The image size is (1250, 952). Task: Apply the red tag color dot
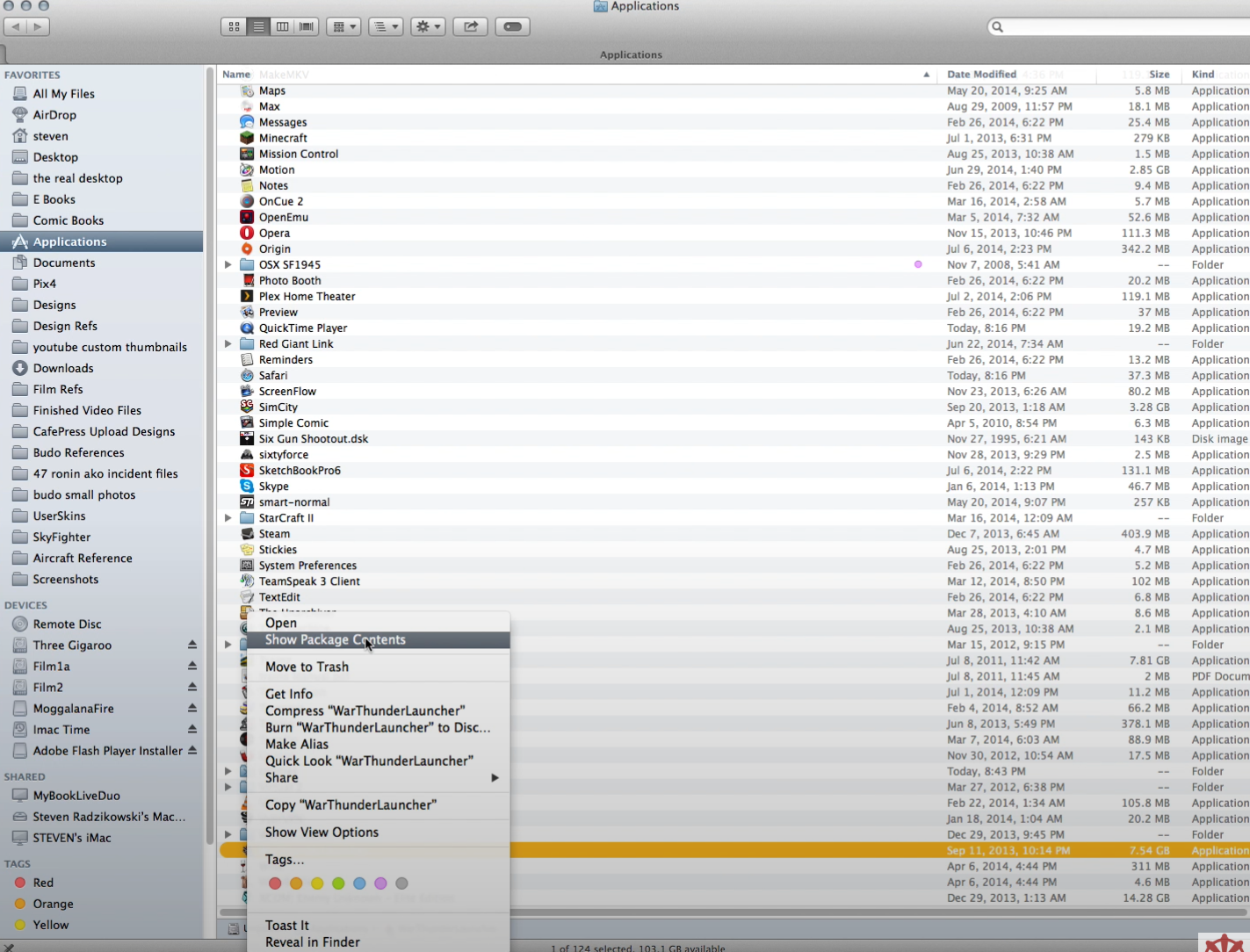point(275,883)
